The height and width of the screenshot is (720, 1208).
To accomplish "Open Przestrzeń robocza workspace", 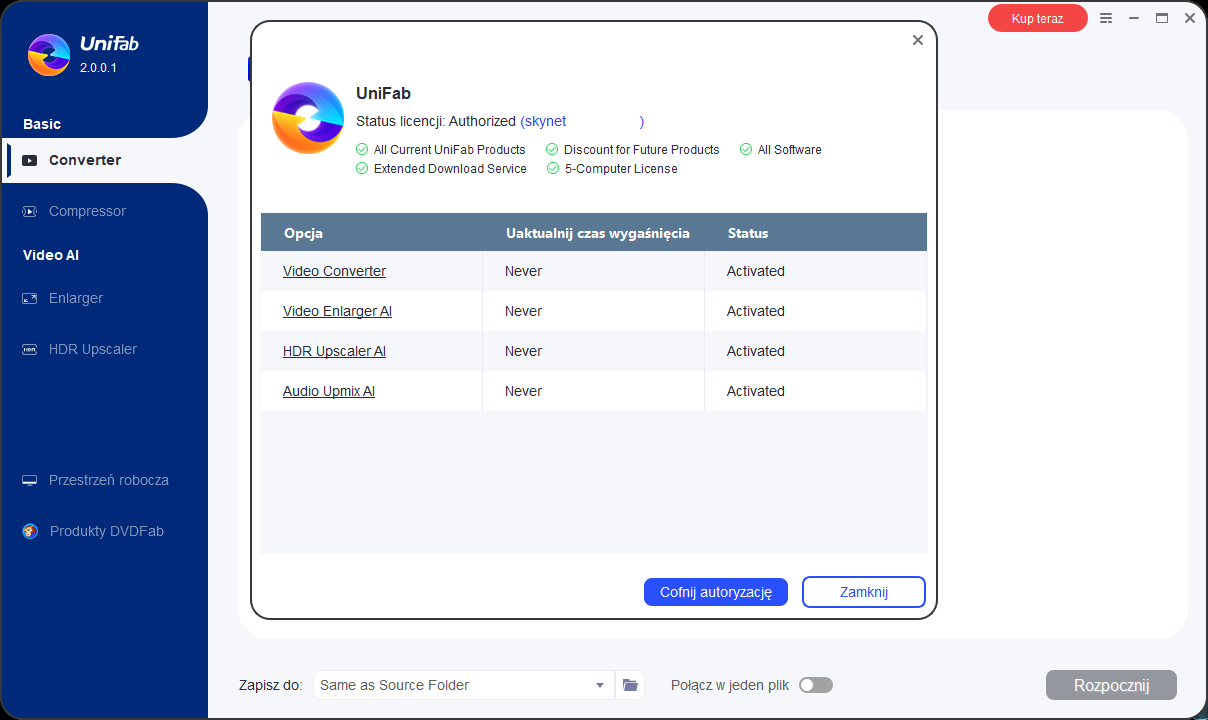I will 108,480.
